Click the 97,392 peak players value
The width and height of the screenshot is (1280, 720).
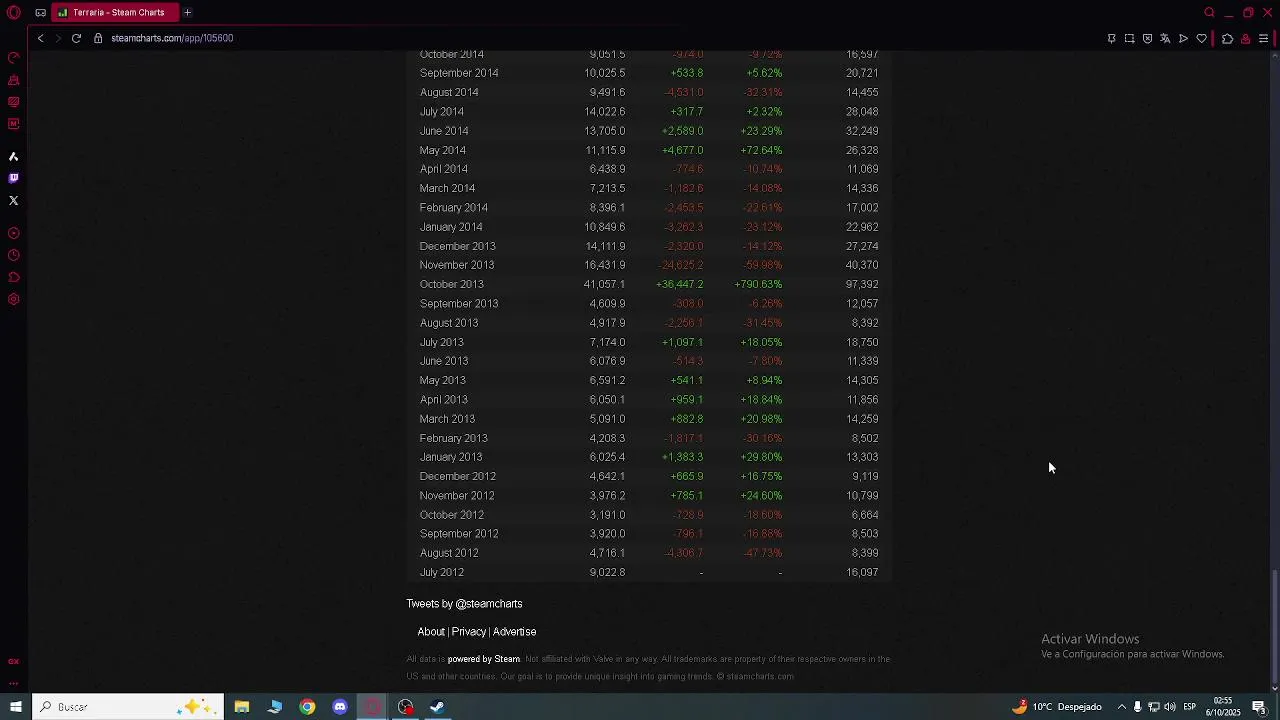pos(862,284)
